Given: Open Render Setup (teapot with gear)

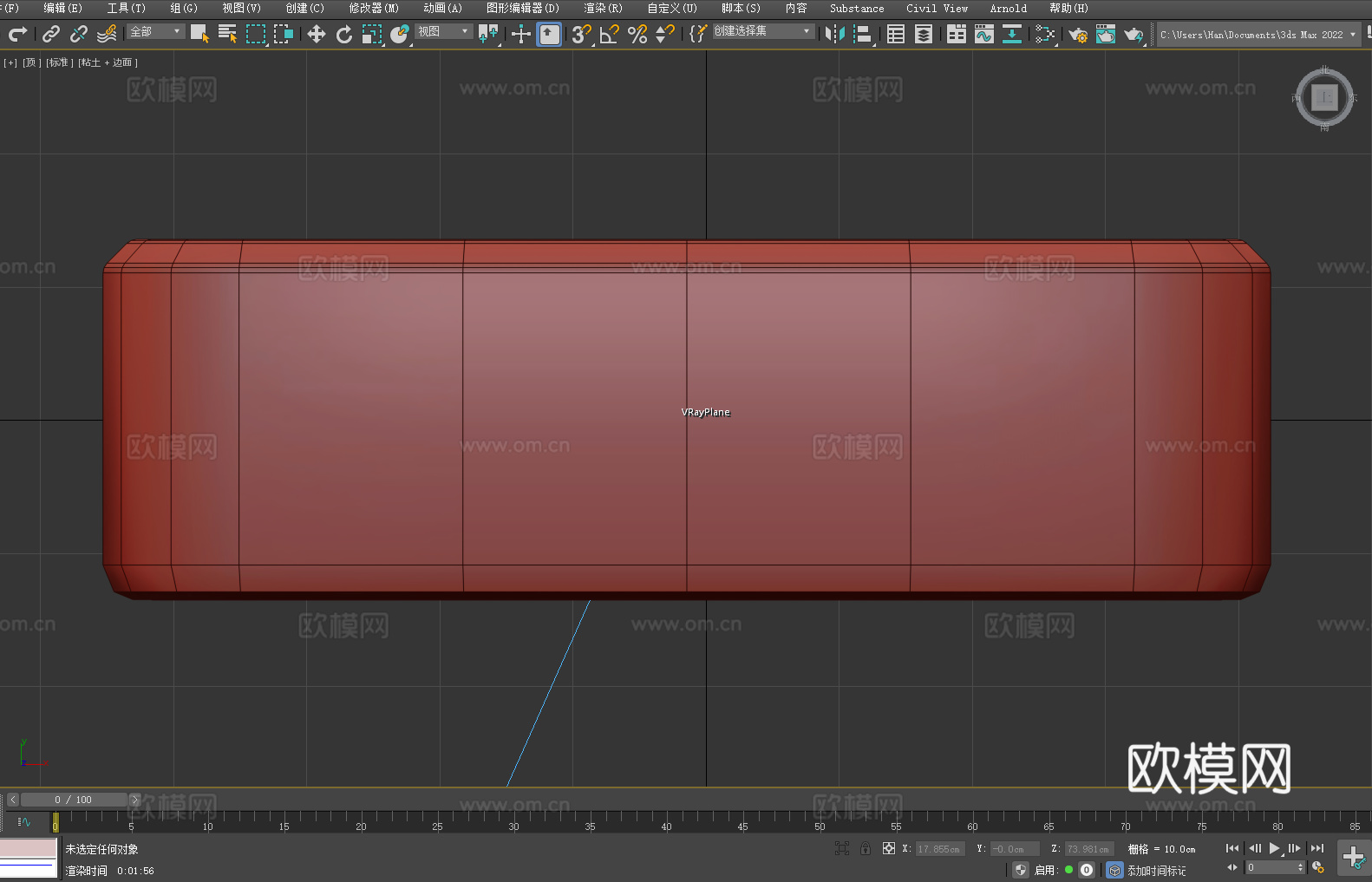Looking at the screenshot, I should [x=1078, y=34].
